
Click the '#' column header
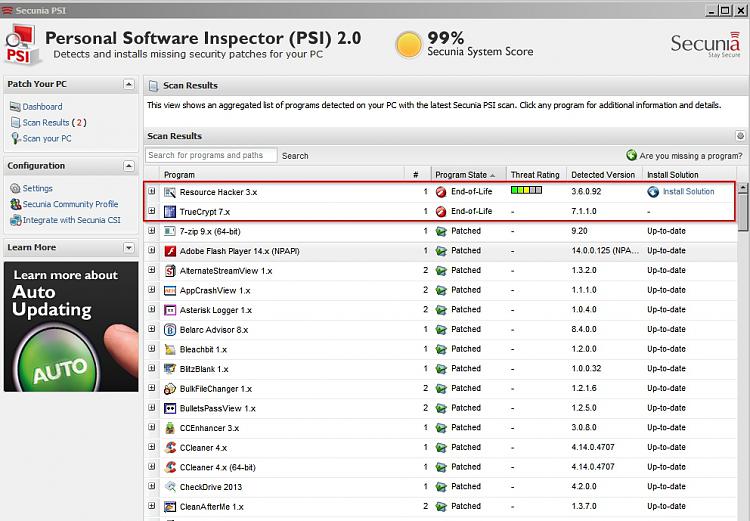(x=416, y=175)
